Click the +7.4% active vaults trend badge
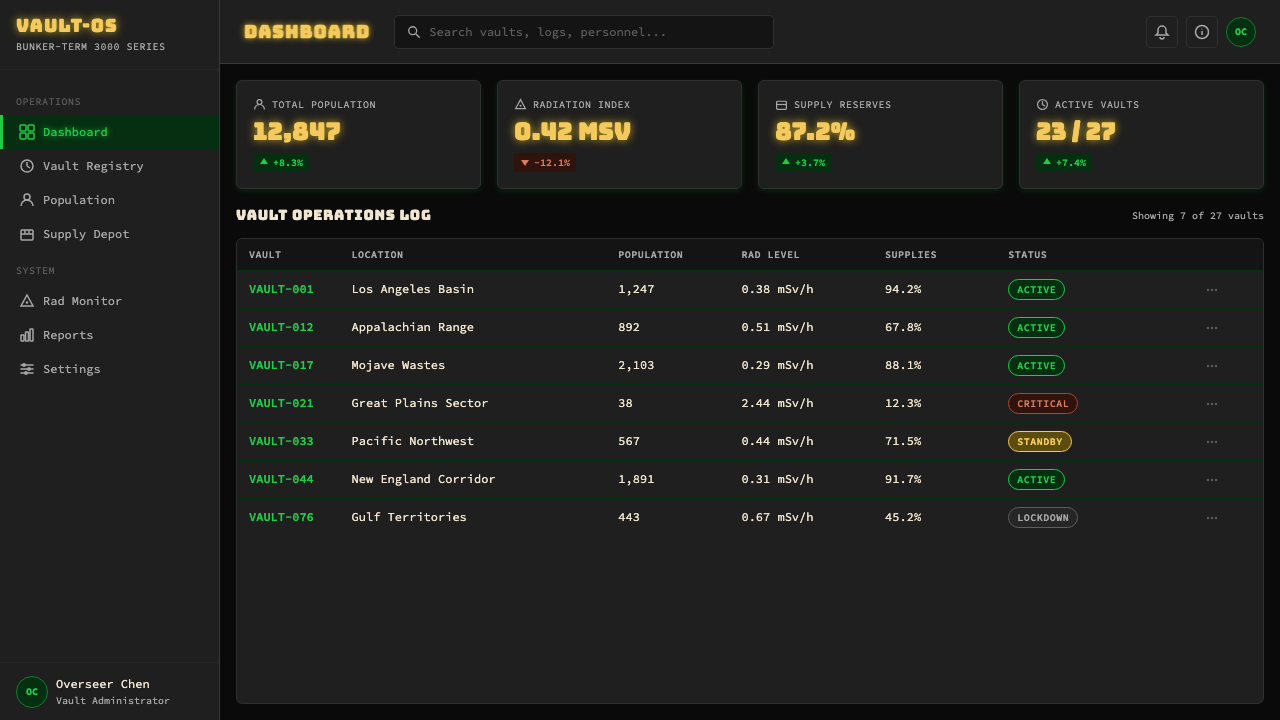This screenshot has width=1280, height=720. [1064, 162]
